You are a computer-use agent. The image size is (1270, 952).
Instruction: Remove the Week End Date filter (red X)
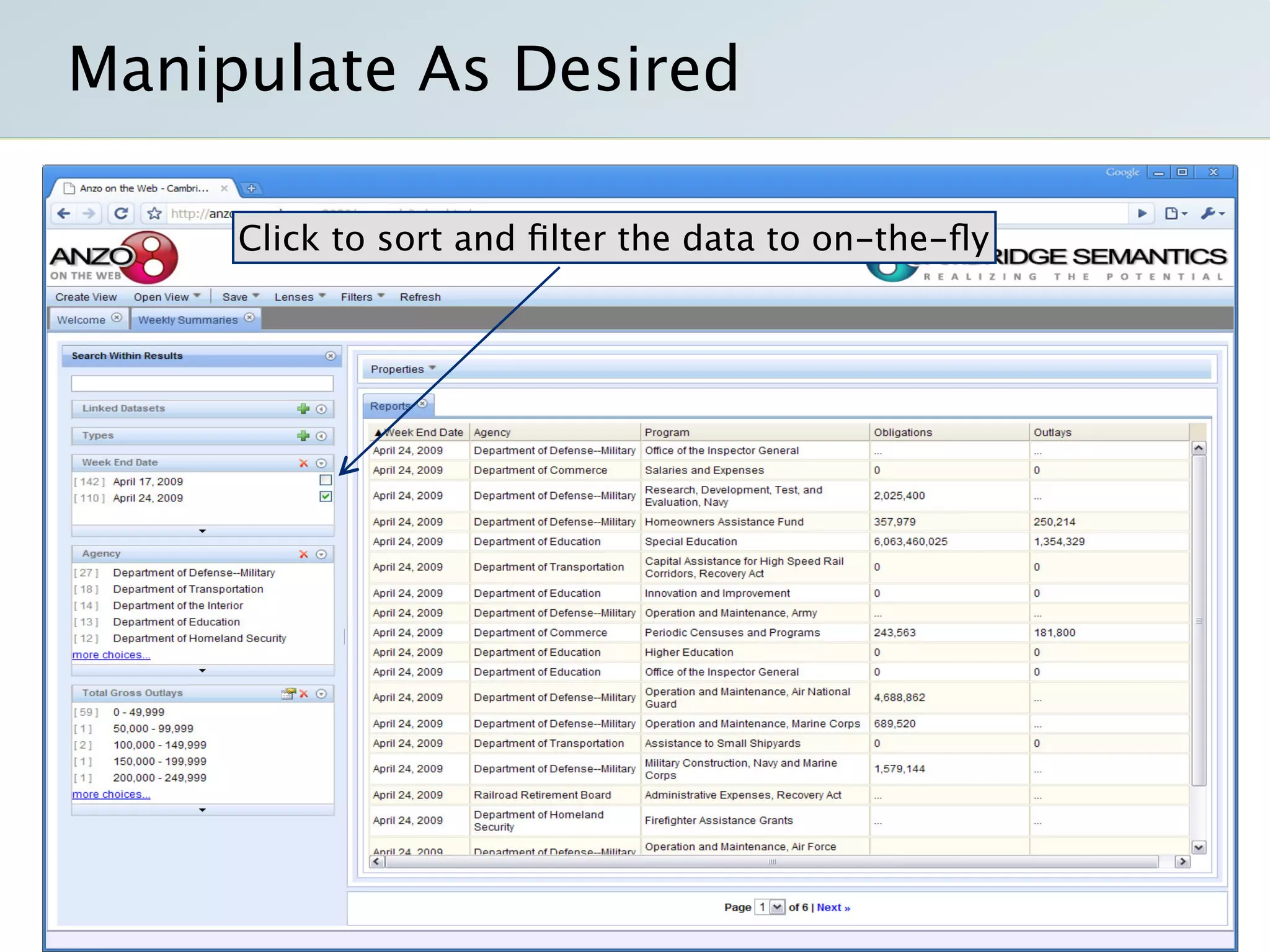click(x=303, y=463)
